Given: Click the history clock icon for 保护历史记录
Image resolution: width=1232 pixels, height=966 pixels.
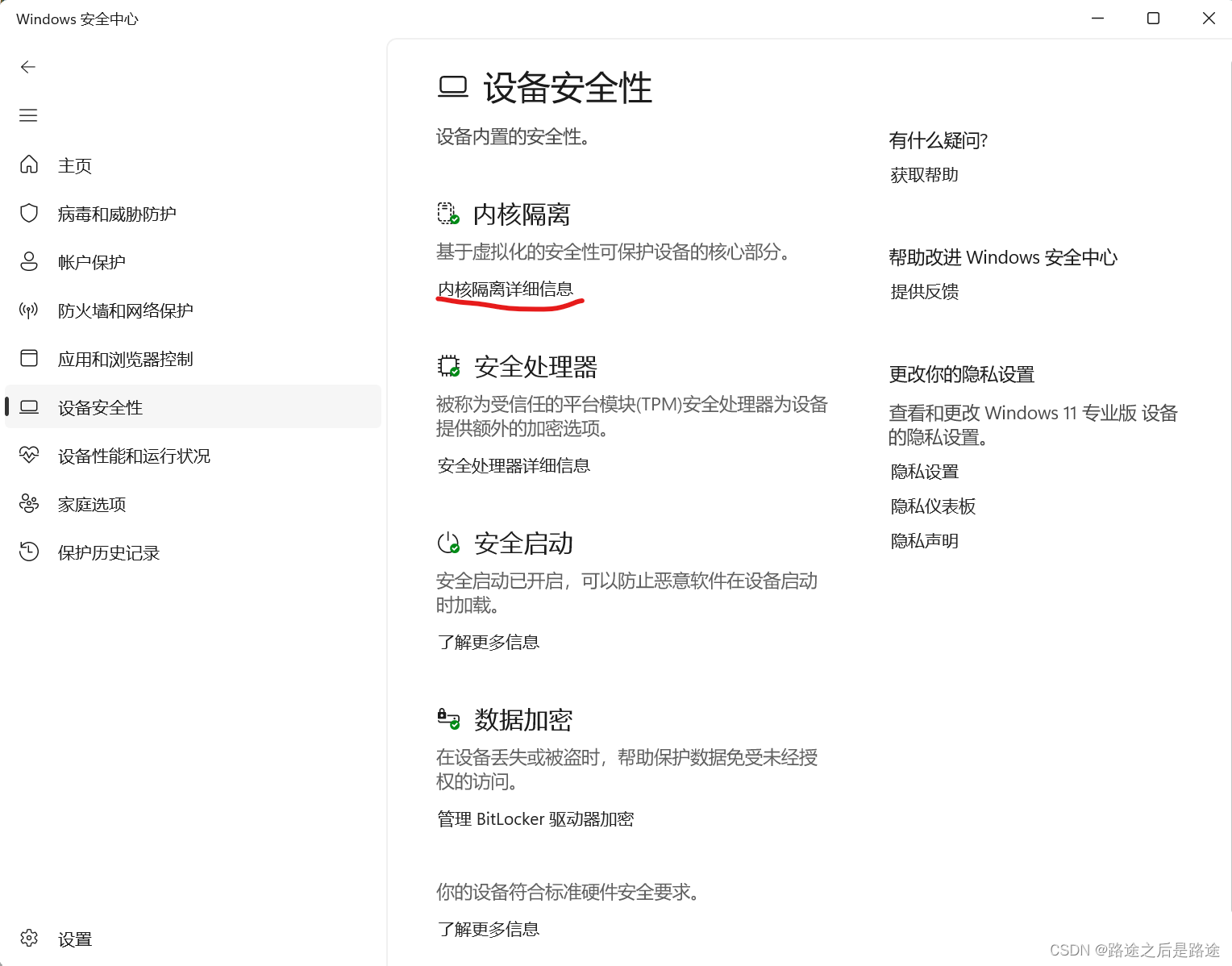Looking at the screenshot, I should (29, 552).
